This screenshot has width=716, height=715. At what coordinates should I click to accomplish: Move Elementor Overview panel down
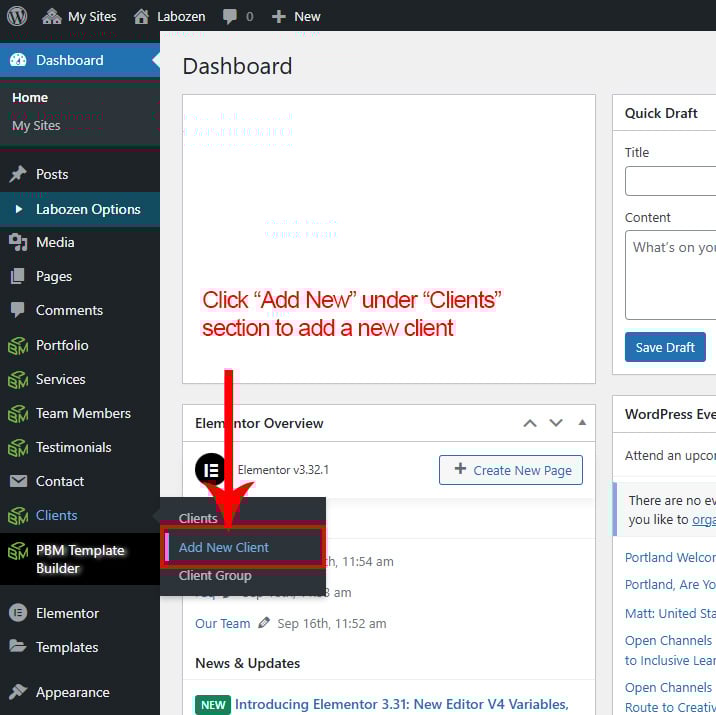click(x=556, y=423)
